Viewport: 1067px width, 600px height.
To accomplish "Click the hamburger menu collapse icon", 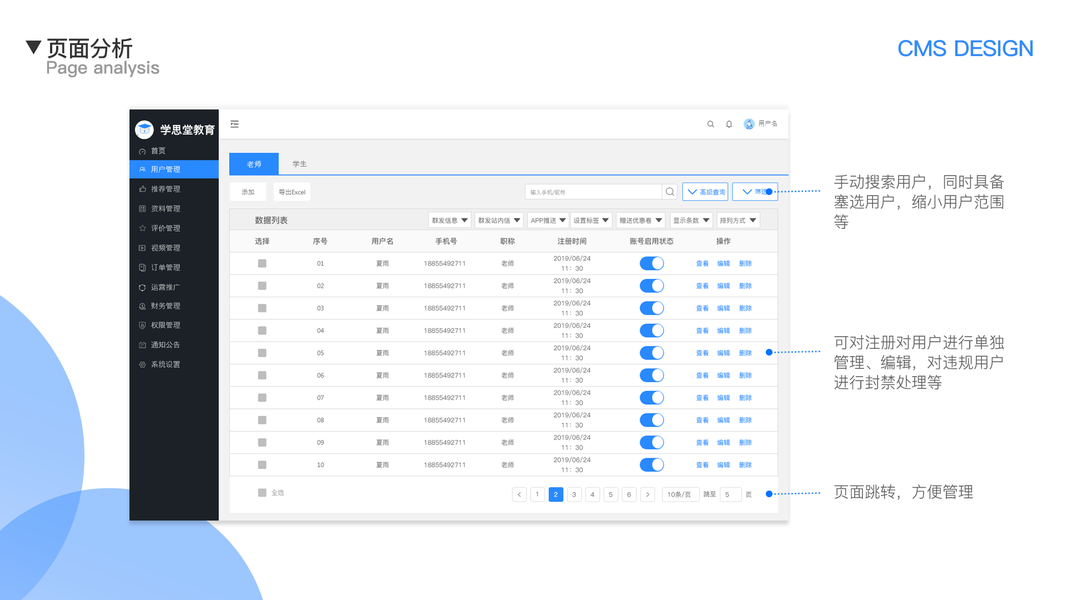I will pyautogui.click(x=235, y=124).
